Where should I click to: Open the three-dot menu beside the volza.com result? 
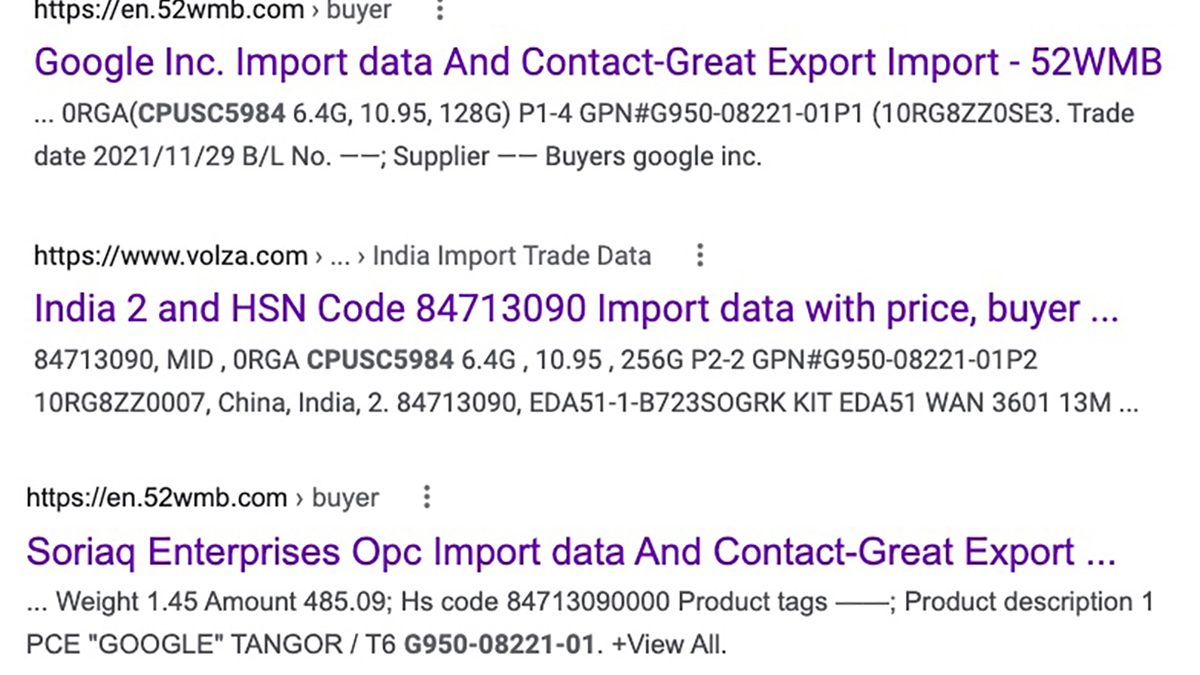click(700, 256)
